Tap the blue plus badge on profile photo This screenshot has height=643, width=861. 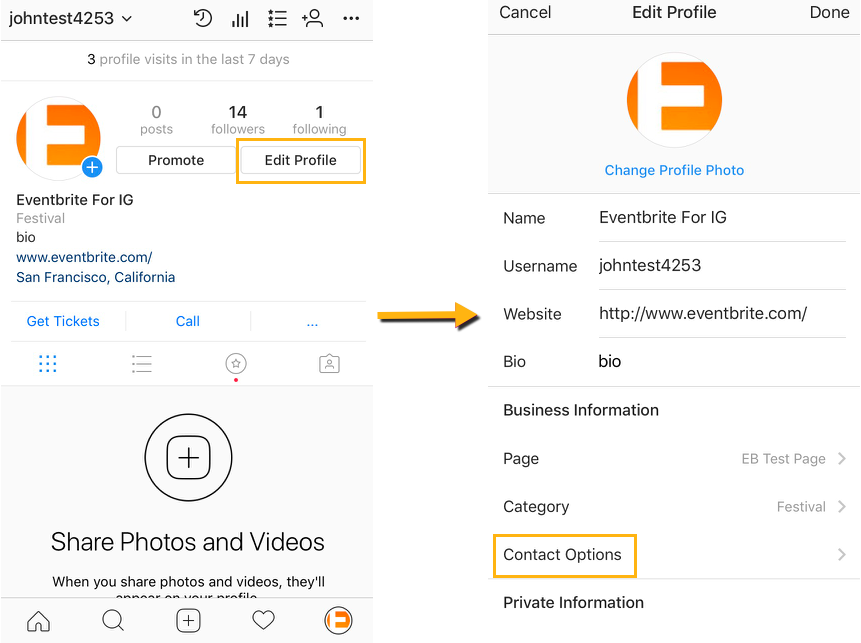pos(92,167)
